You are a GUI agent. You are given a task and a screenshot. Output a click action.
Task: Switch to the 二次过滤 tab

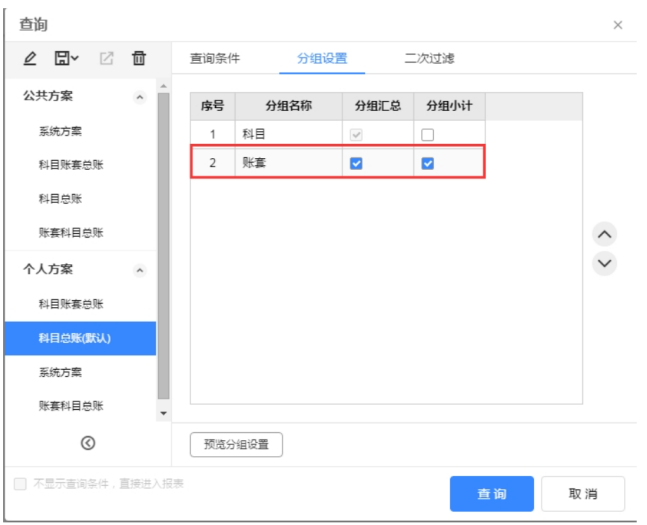pos(429,58)
